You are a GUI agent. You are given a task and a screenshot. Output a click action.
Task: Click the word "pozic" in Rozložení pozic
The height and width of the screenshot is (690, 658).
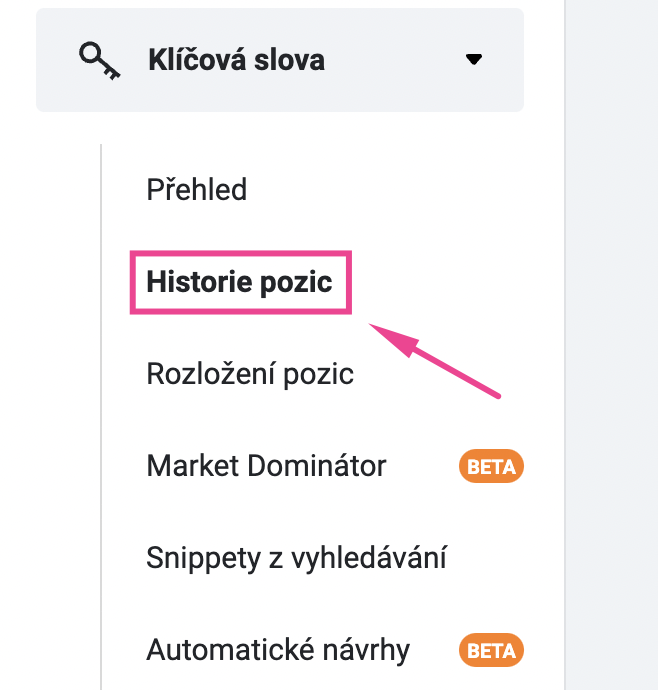point(318,375)
